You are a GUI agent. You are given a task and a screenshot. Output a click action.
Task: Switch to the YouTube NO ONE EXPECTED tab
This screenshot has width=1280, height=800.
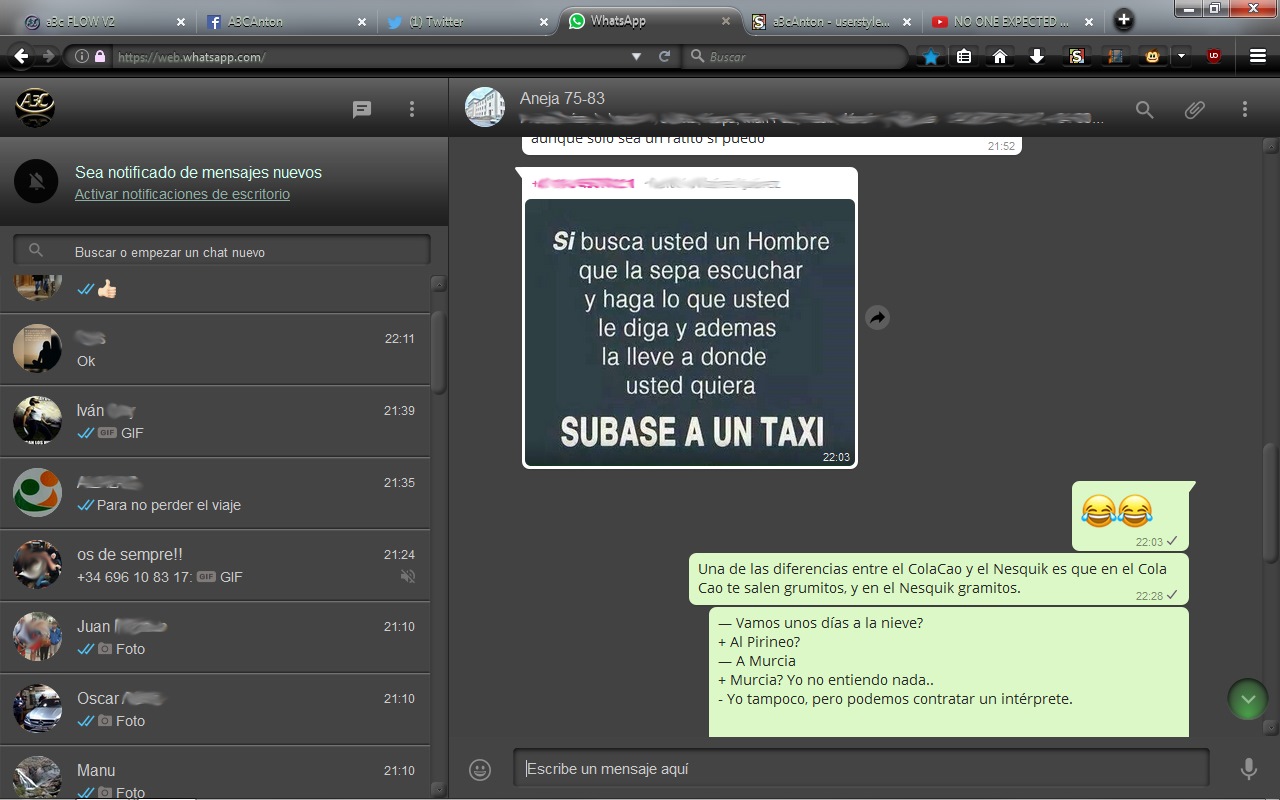point(1010,19)
